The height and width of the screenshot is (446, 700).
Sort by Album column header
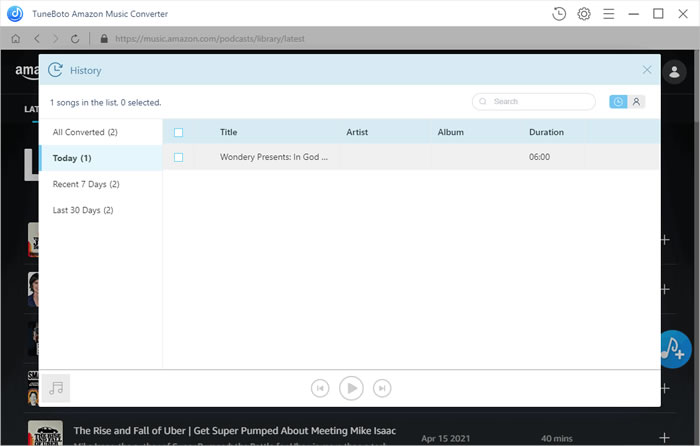click(450, 132)
